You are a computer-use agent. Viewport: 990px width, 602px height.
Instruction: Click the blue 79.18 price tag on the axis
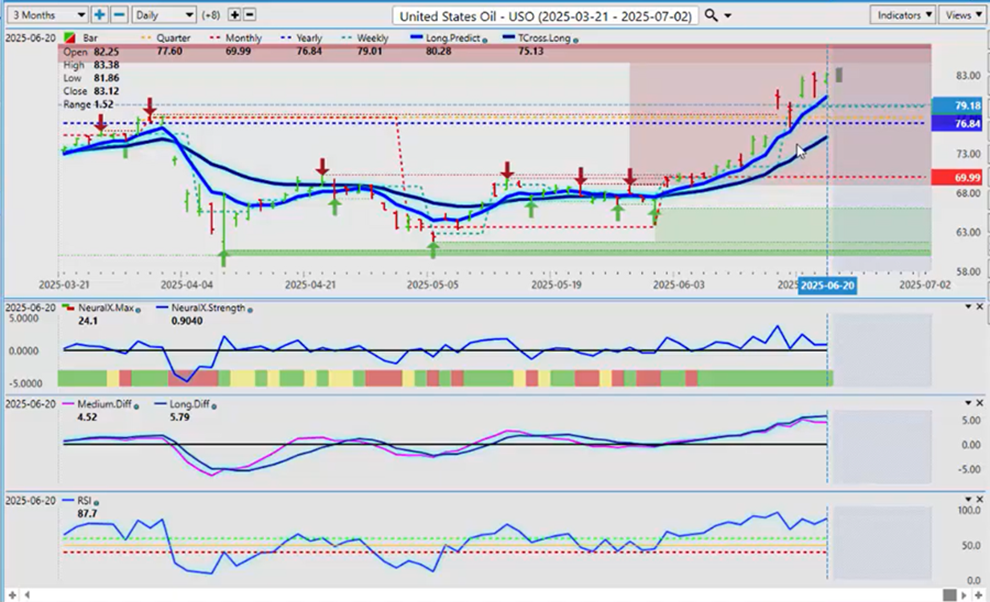click(x=958, y=105)
